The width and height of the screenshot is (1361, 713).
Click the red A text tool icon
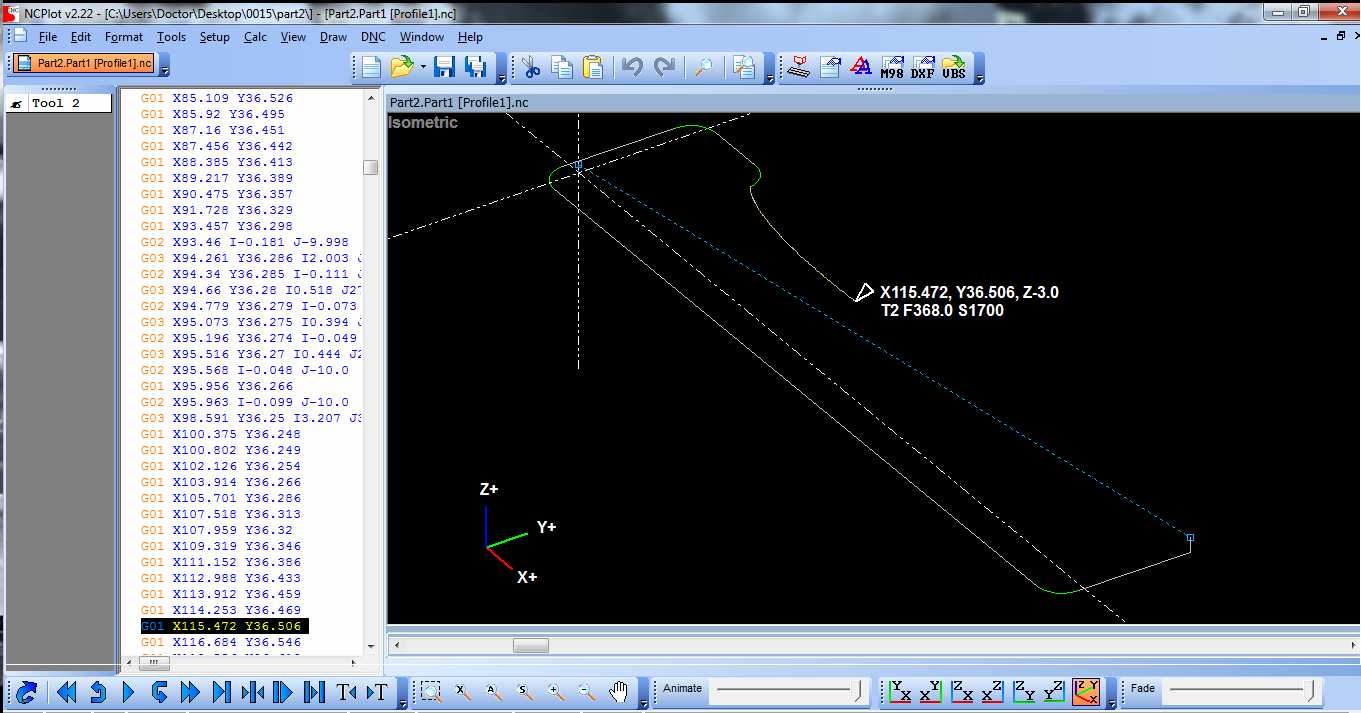click(x=860, y=67)
